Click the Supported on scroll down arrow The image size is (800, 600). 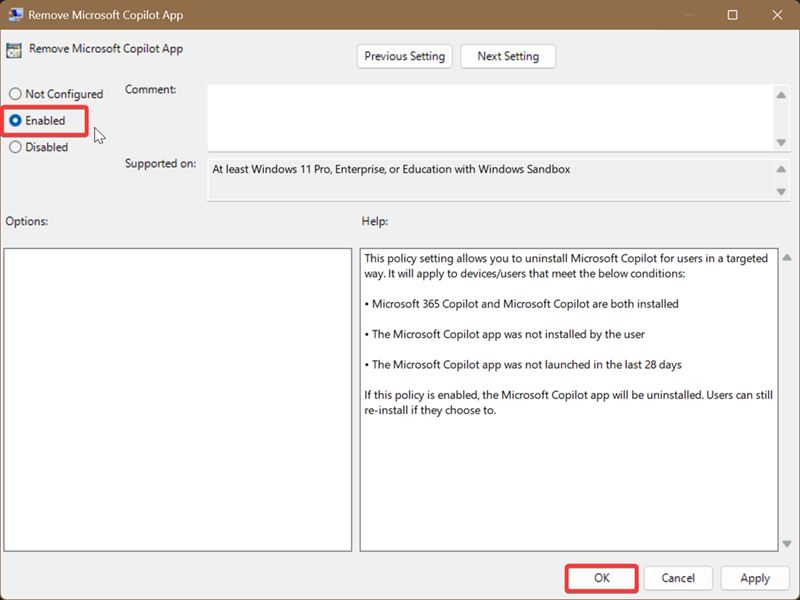tap(781, 192)
